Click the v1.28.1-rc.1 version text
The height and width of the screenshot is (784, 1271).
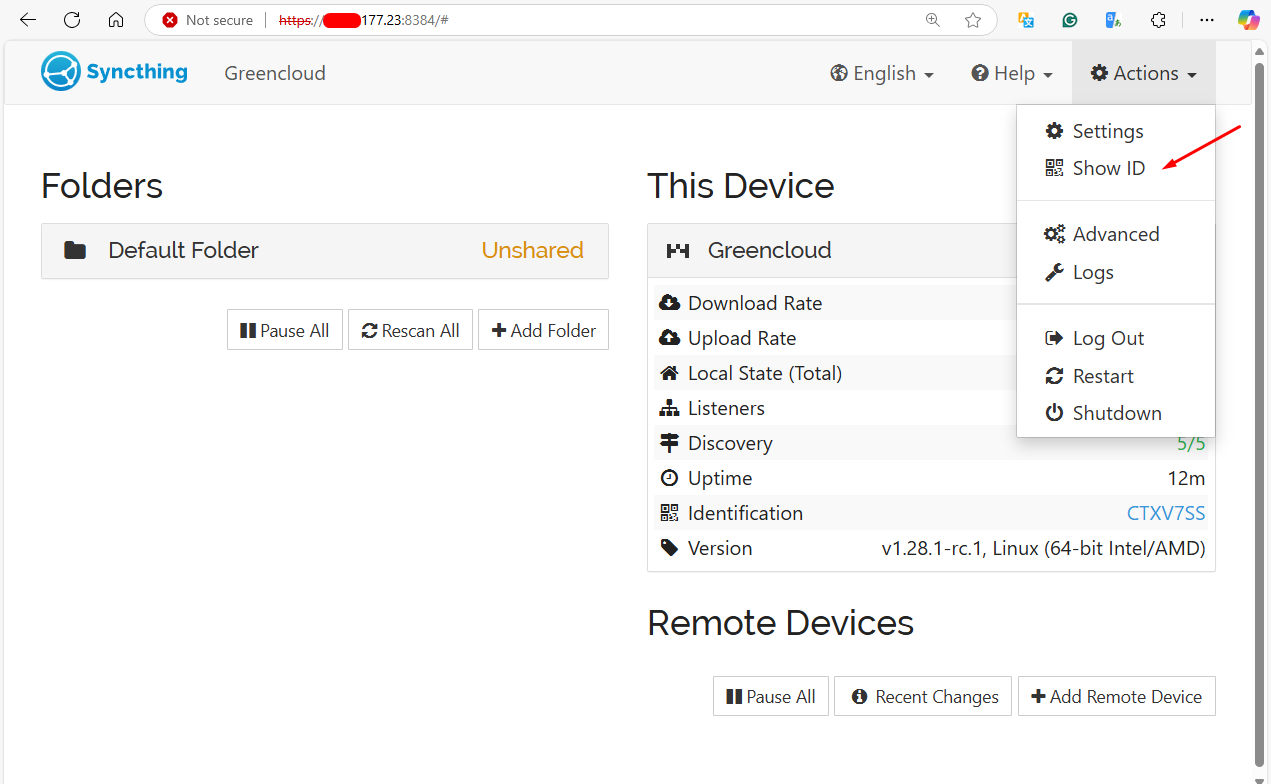click(x=1043, y=548)
